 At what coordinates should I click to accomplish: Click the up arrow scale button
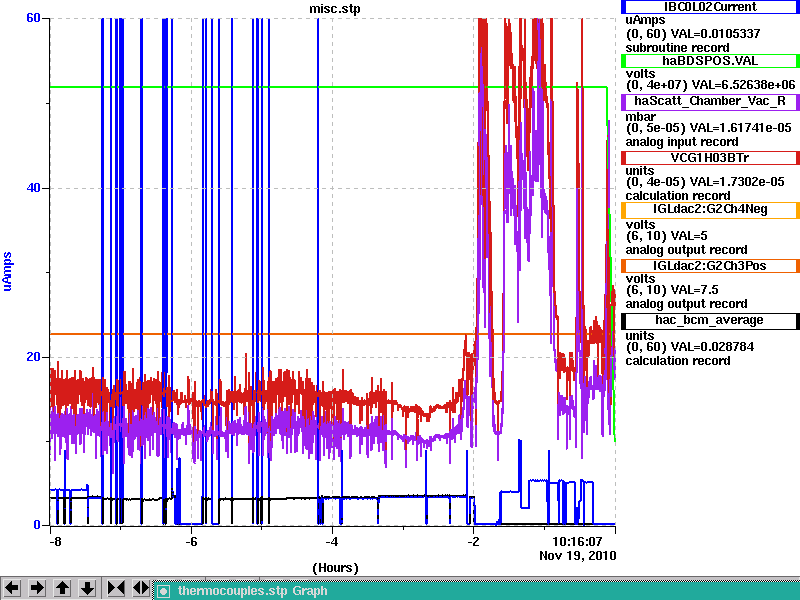click(x=62, y=588)
